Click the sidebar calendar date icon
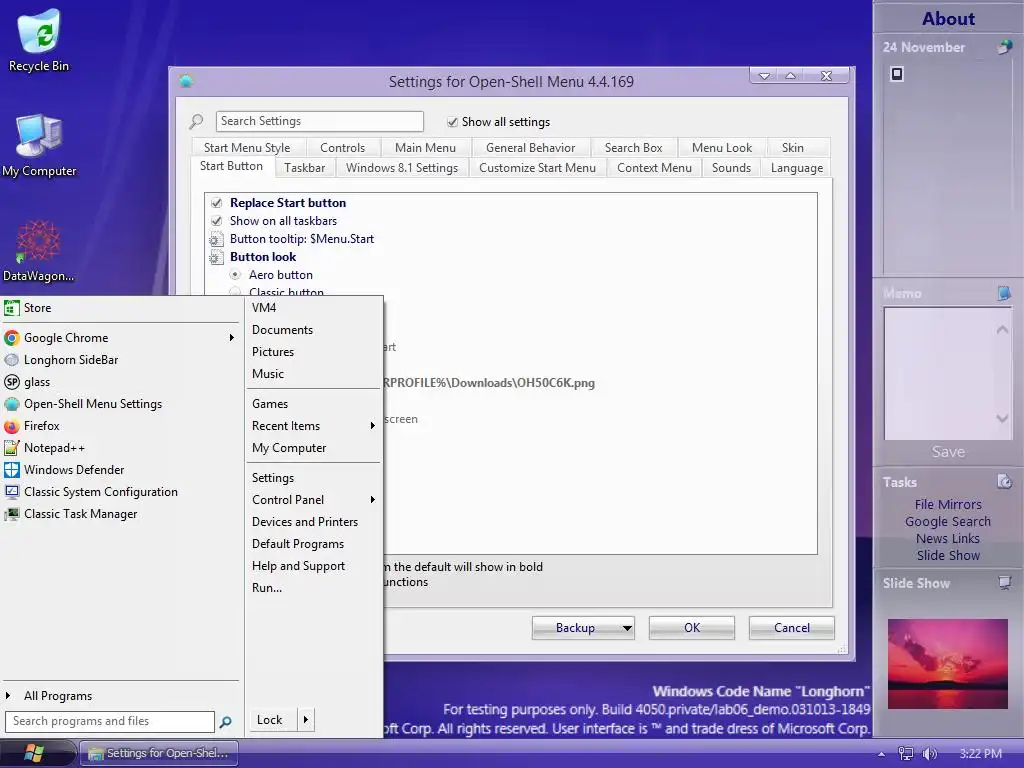Image resolution: width=1024 pixels, height=768 pixels. tap(1004, 47)
